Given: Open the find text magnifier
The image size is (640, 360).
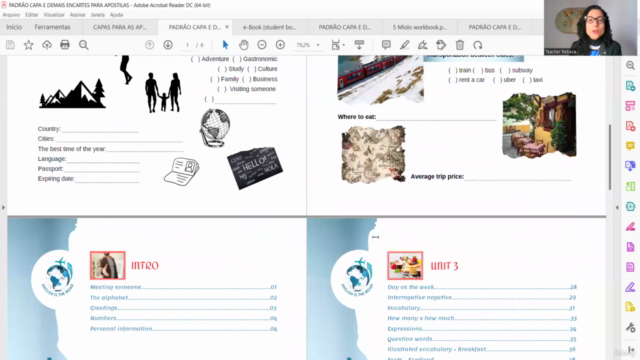Looking at the screenshot, I should [84, 45].
